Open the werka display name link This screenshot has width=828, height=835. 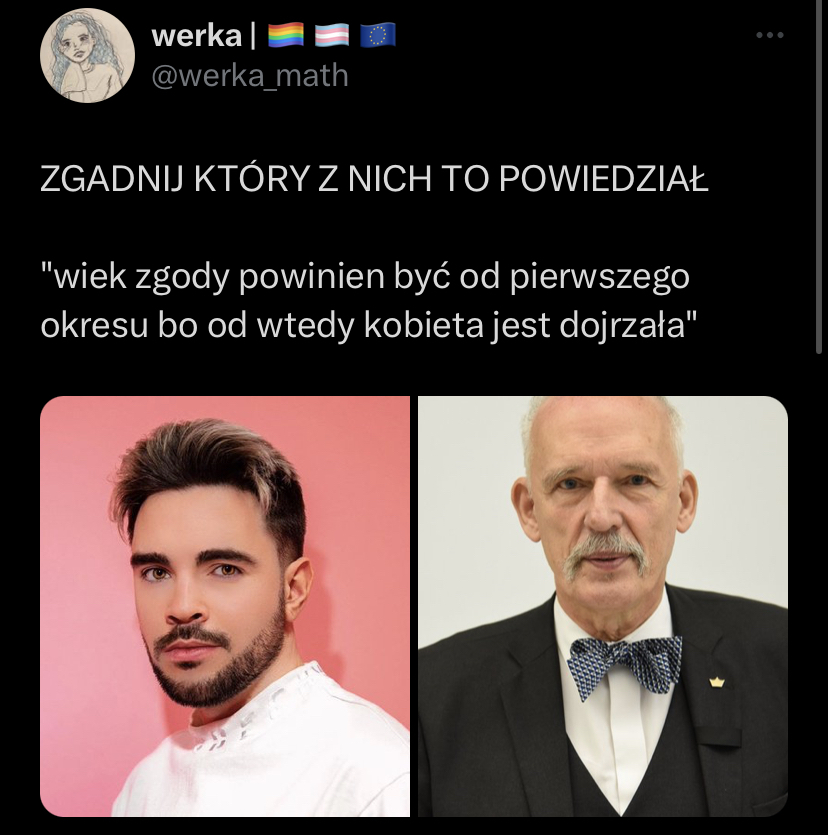pyautogui.click(x=196, y=36)
